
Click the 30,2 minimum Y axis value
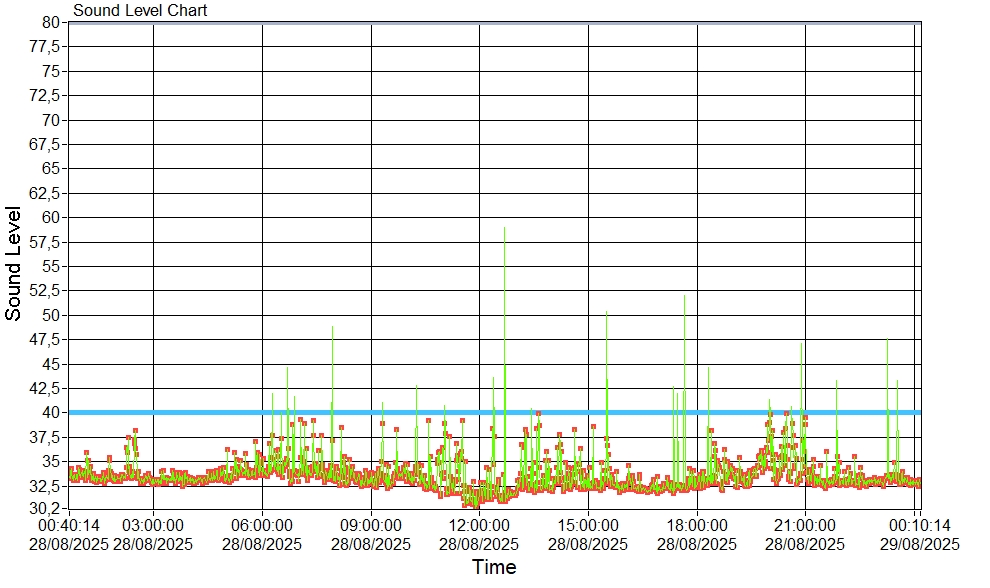(x=48, y=509)
